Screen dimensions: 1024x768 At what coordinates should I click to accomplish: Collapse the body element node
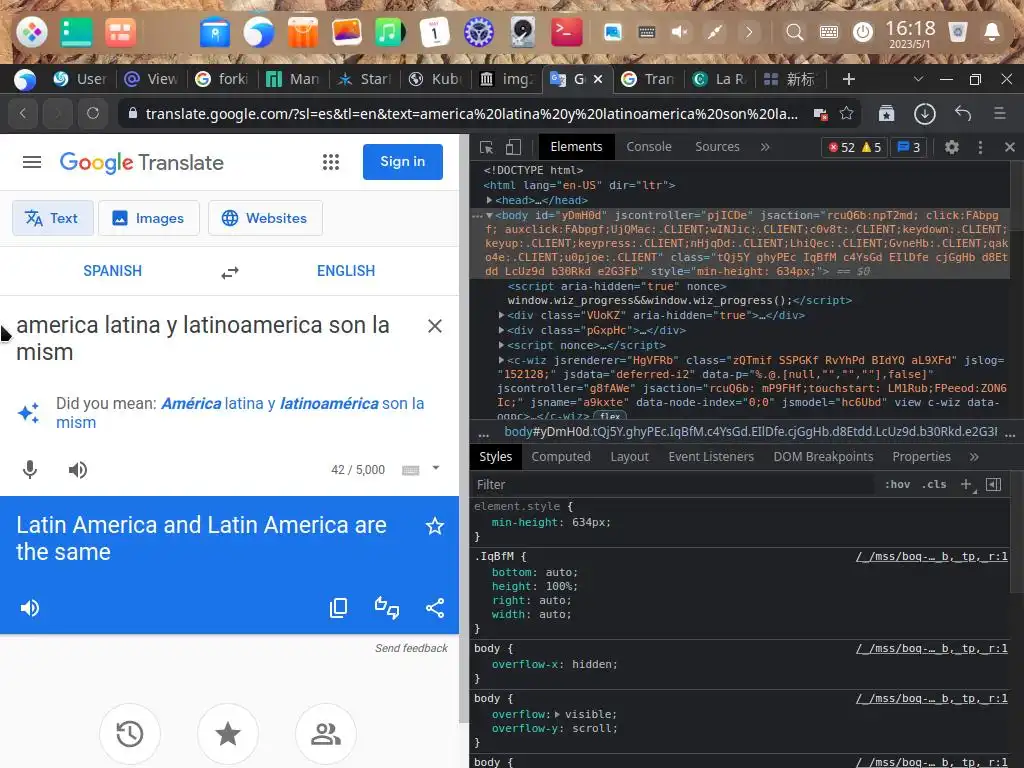click(489, 215)
